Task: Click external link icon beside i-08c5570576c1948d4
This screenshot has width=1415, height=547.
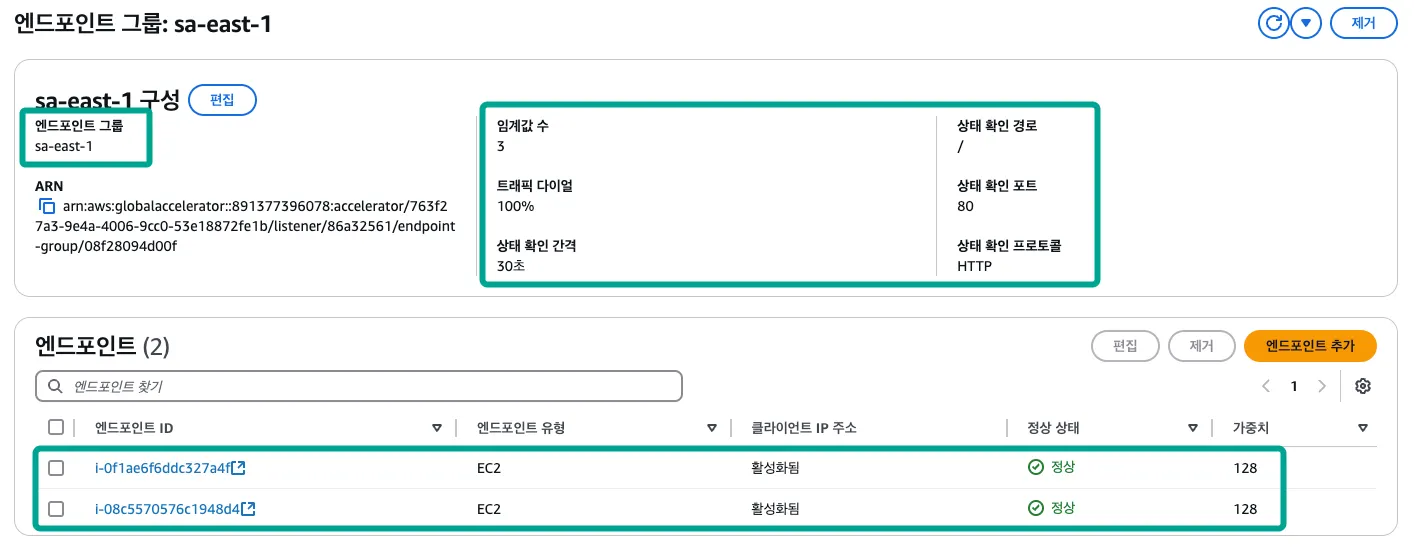Action: (x=248, y=509)
